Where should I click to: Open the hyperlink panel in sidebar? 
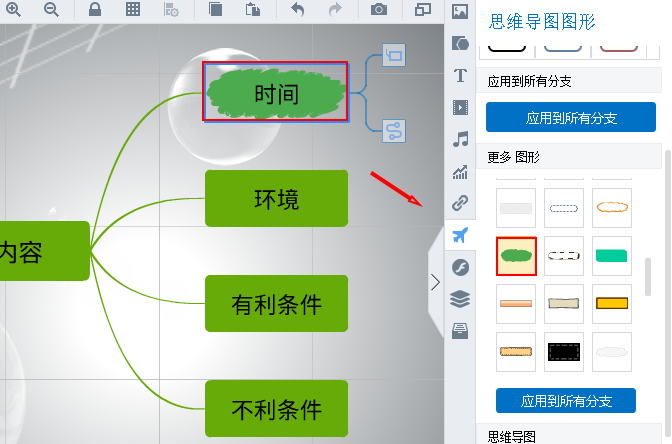[460, 203]
